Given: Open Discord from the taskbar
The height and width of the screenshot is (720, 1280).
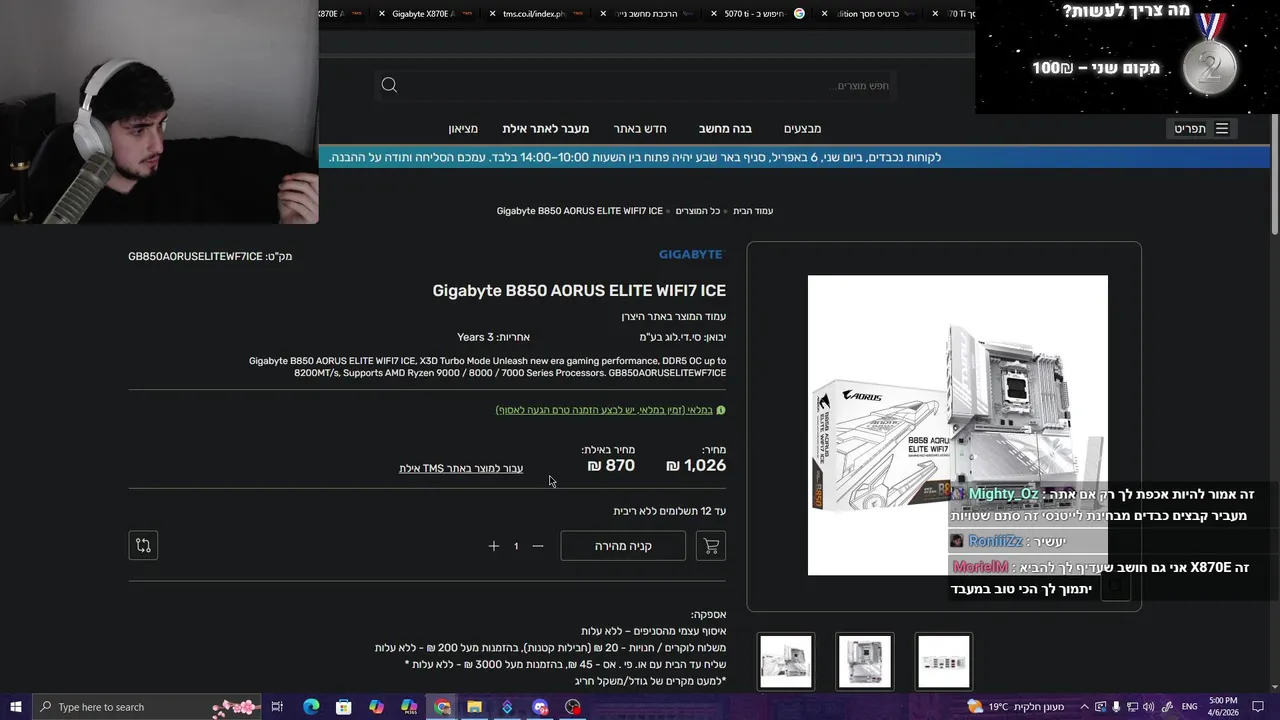Looking at the screenshot, I should (x=540, y=707).
